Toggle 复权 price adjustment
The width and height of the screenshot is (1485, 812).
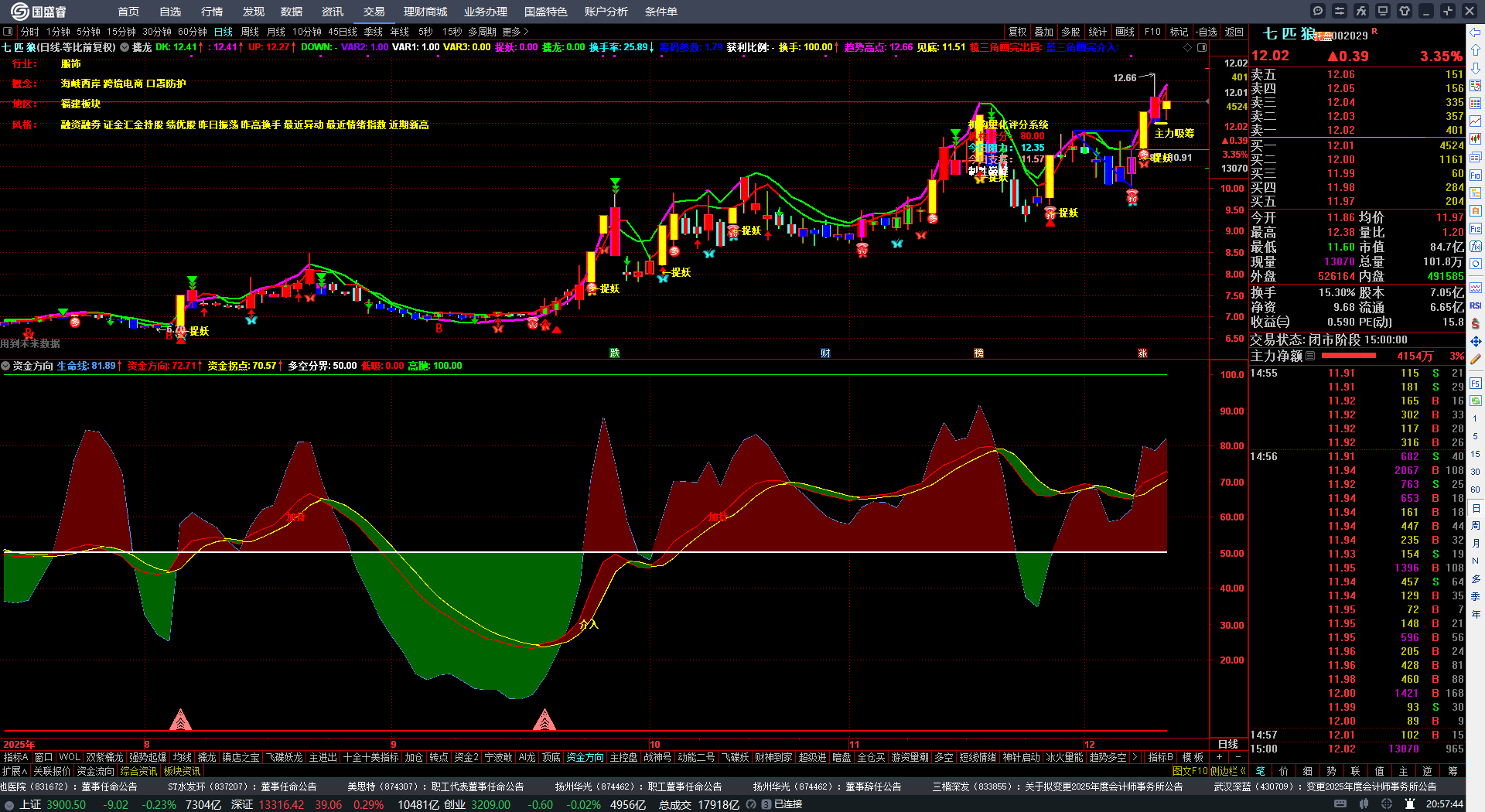(x=1017, y=32)
